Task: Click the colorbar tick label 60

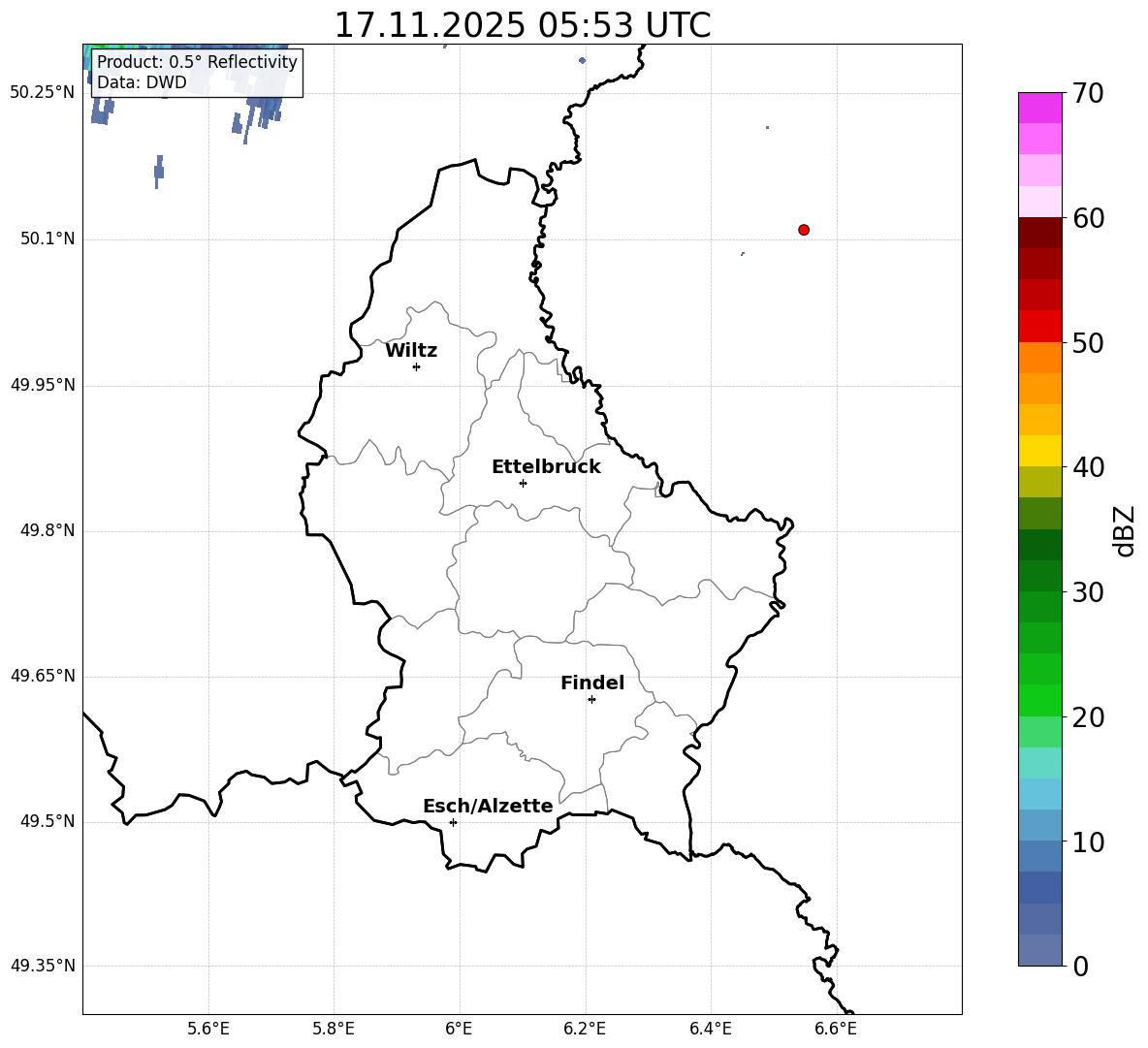Action: tap(1088, 218)
